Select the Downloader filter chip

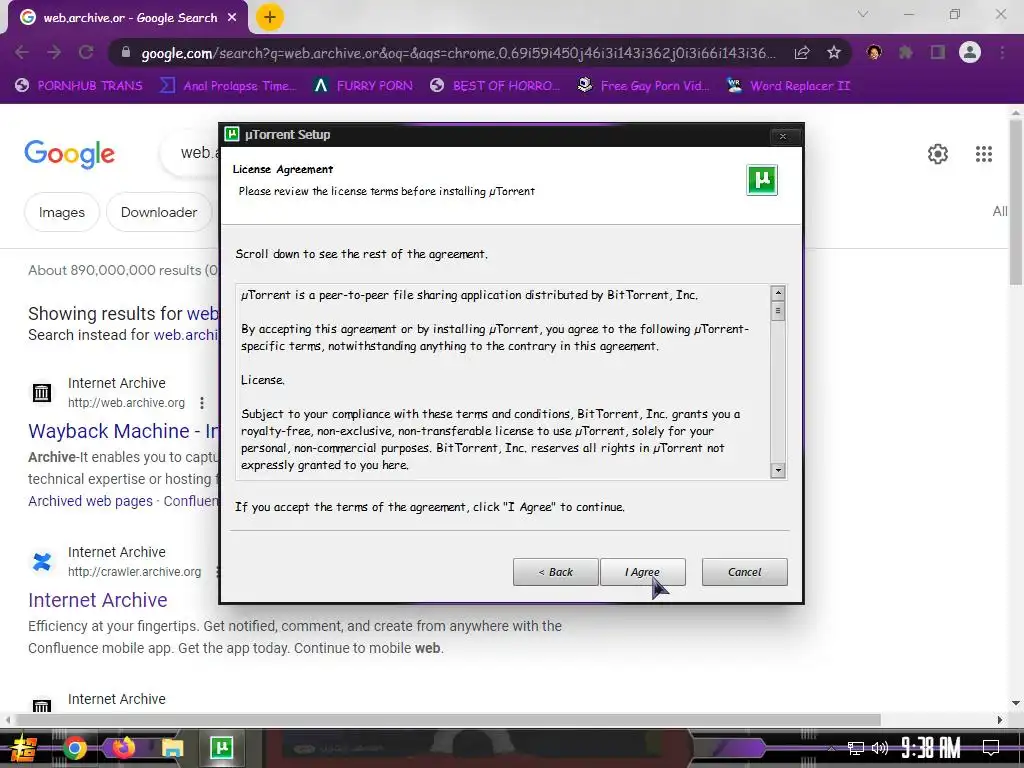click(159, 212)
